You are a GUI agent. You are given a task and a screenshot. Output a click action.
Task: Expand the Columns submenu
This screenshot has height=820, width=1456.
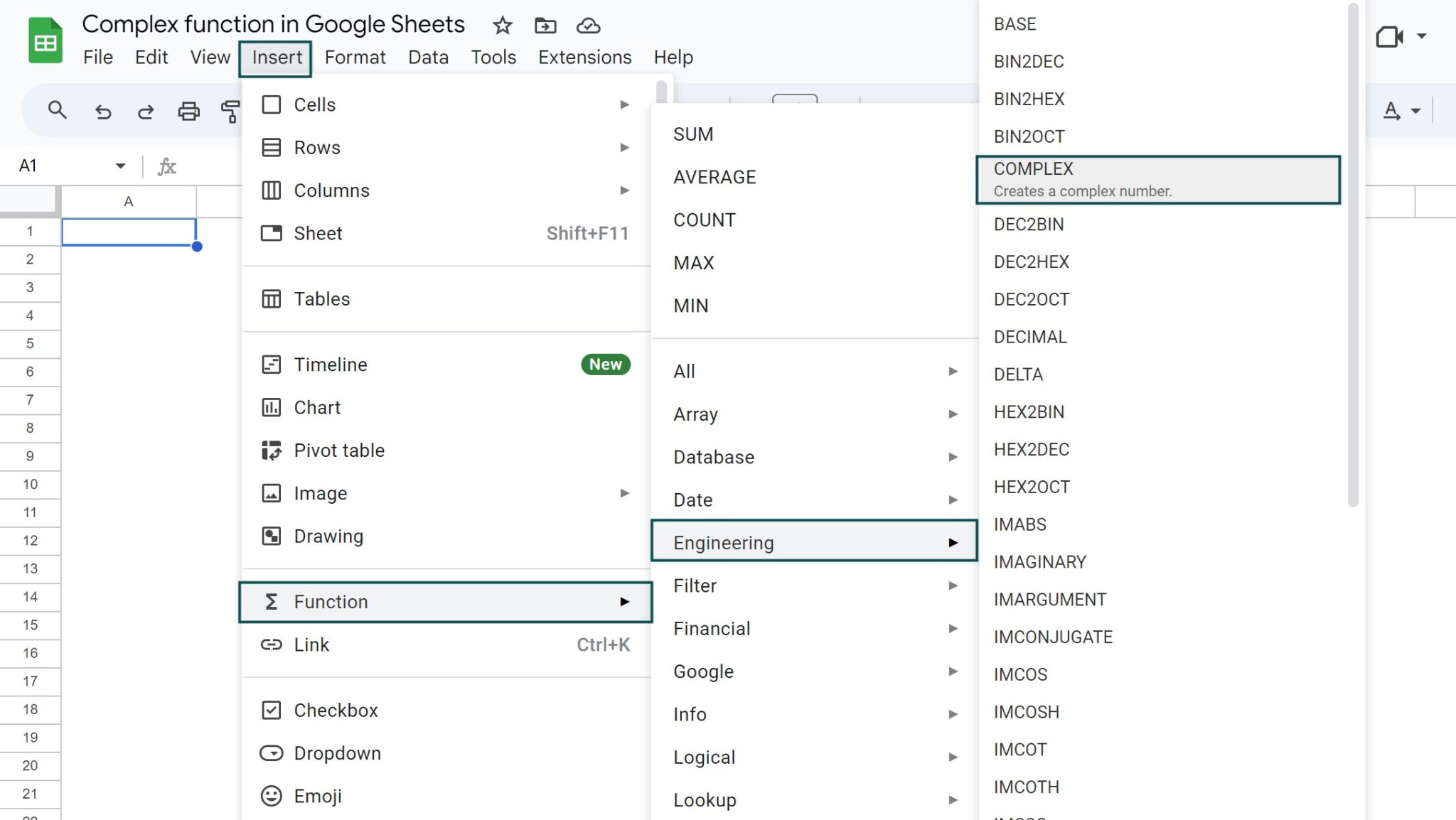(446, 190)
